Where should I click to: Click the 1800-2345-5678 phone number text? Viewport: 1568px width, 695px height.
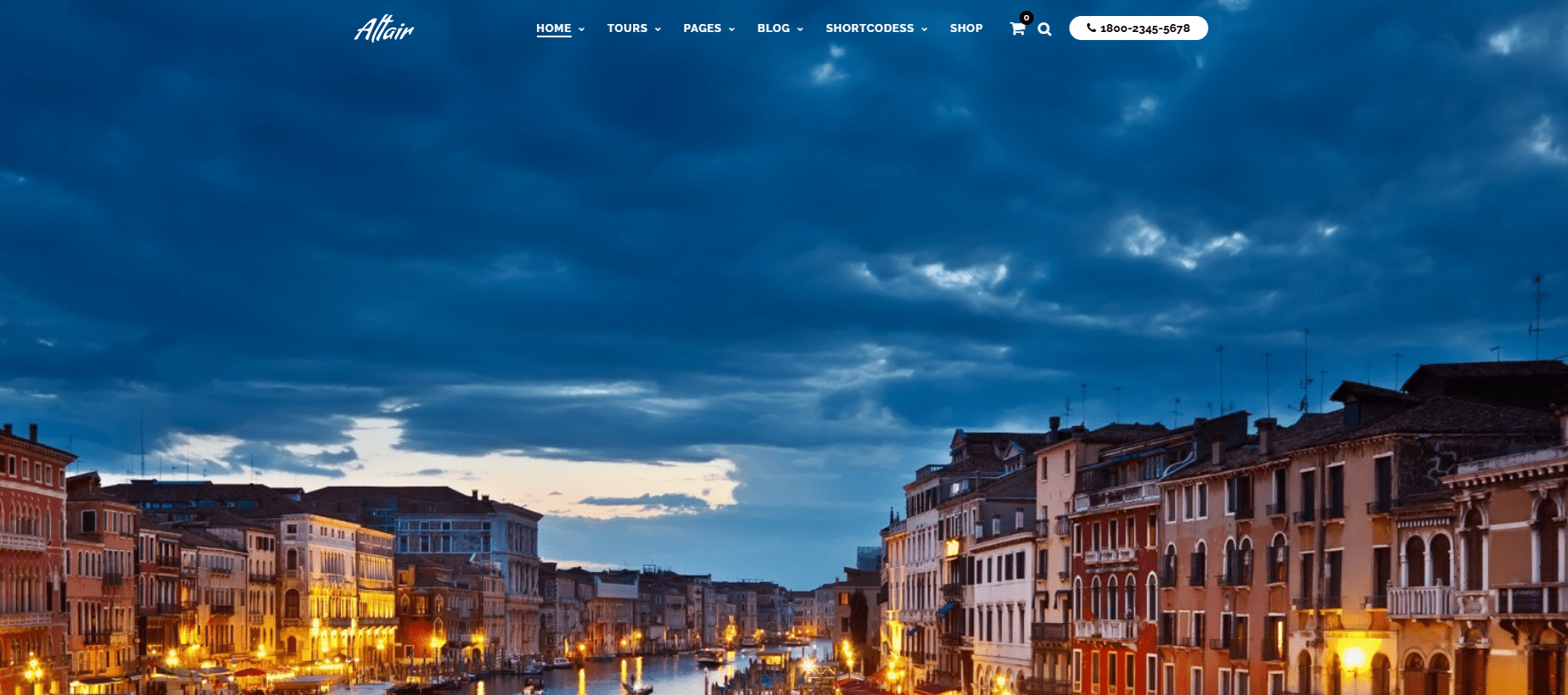1145,28
